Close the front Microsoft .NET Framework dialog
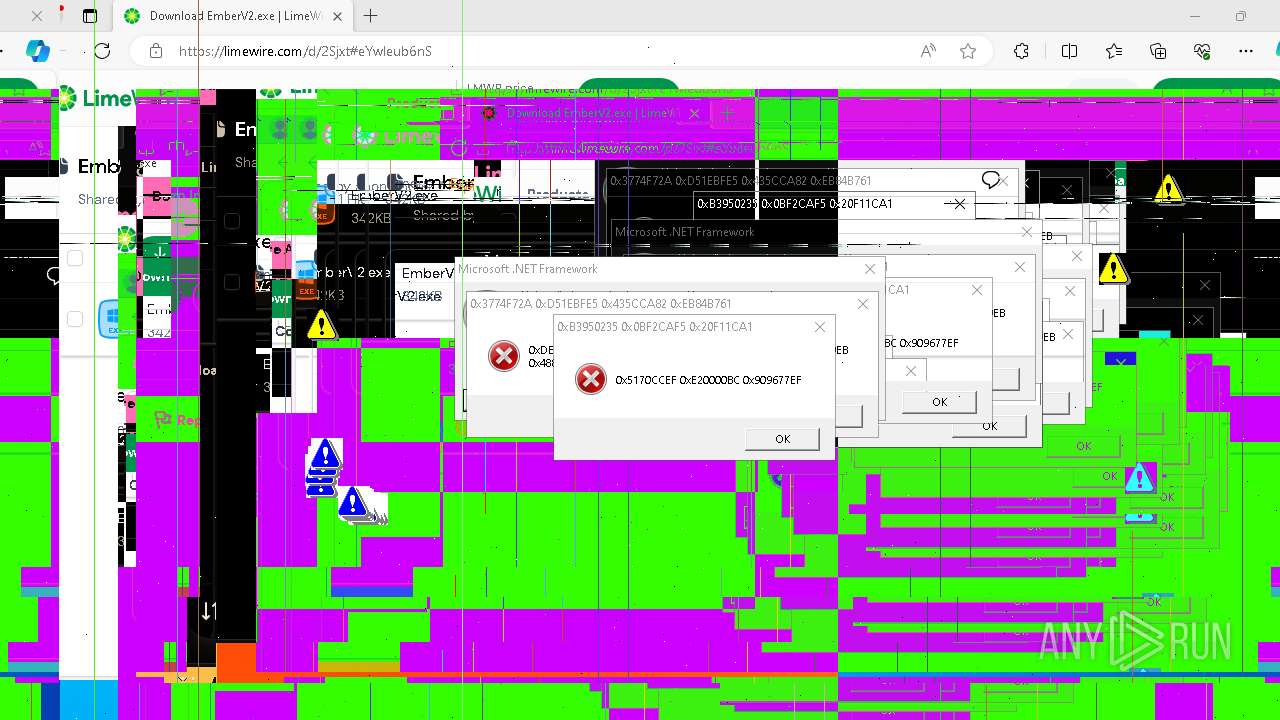Screen dimensions: 1280x720 click(870, 269)
